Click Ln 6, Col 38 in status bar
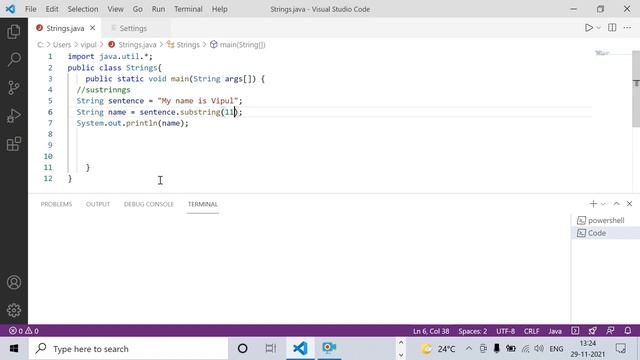 431,331
